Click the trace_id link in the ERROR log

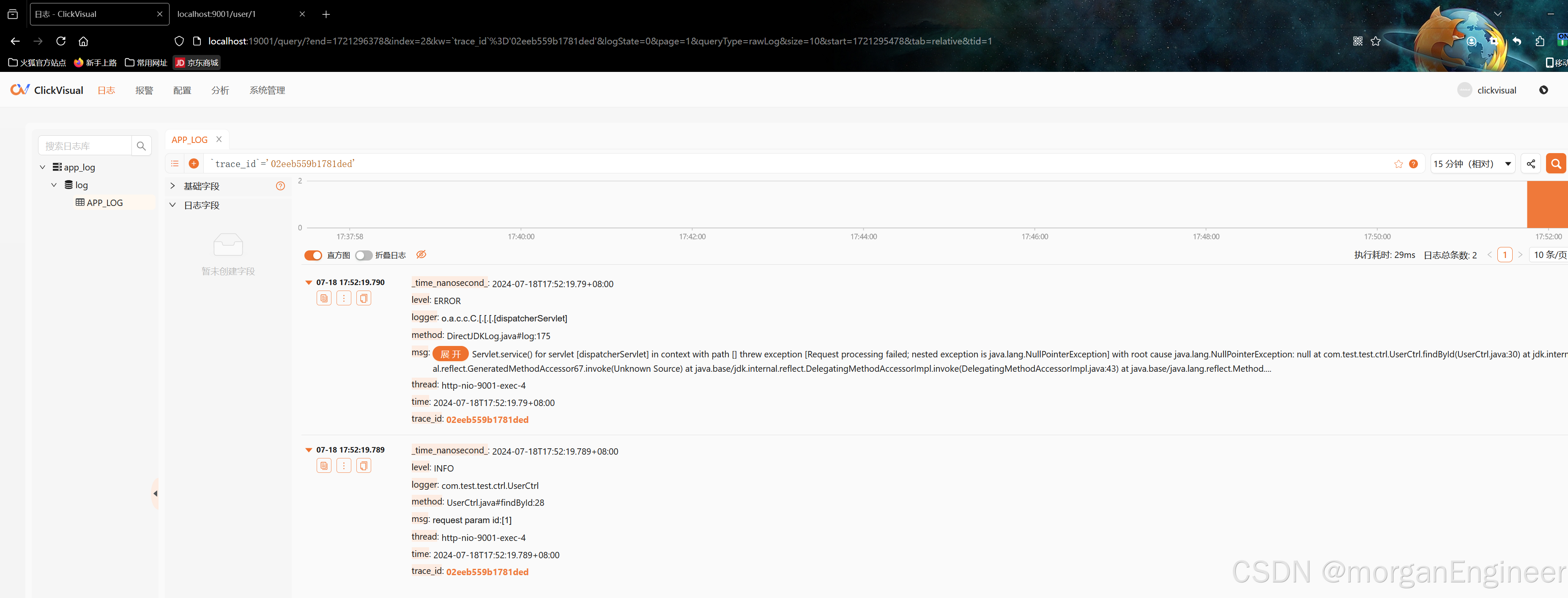tap(487, 420)
